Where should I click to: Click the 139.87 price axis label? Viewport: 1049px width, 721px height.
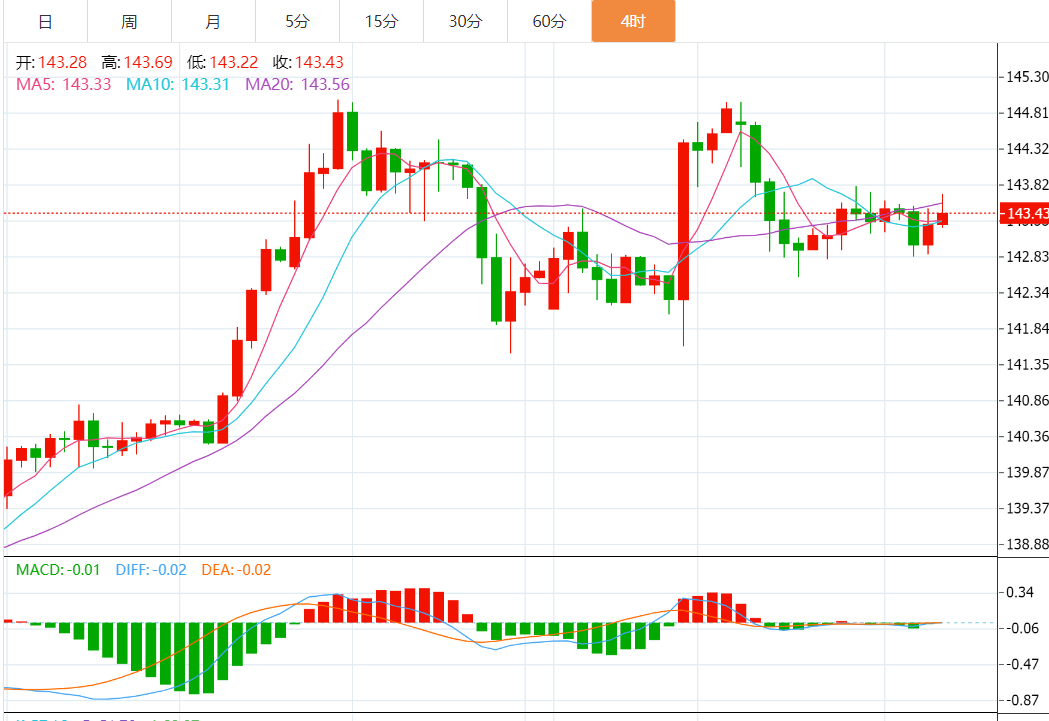[x=1027, y=472]
